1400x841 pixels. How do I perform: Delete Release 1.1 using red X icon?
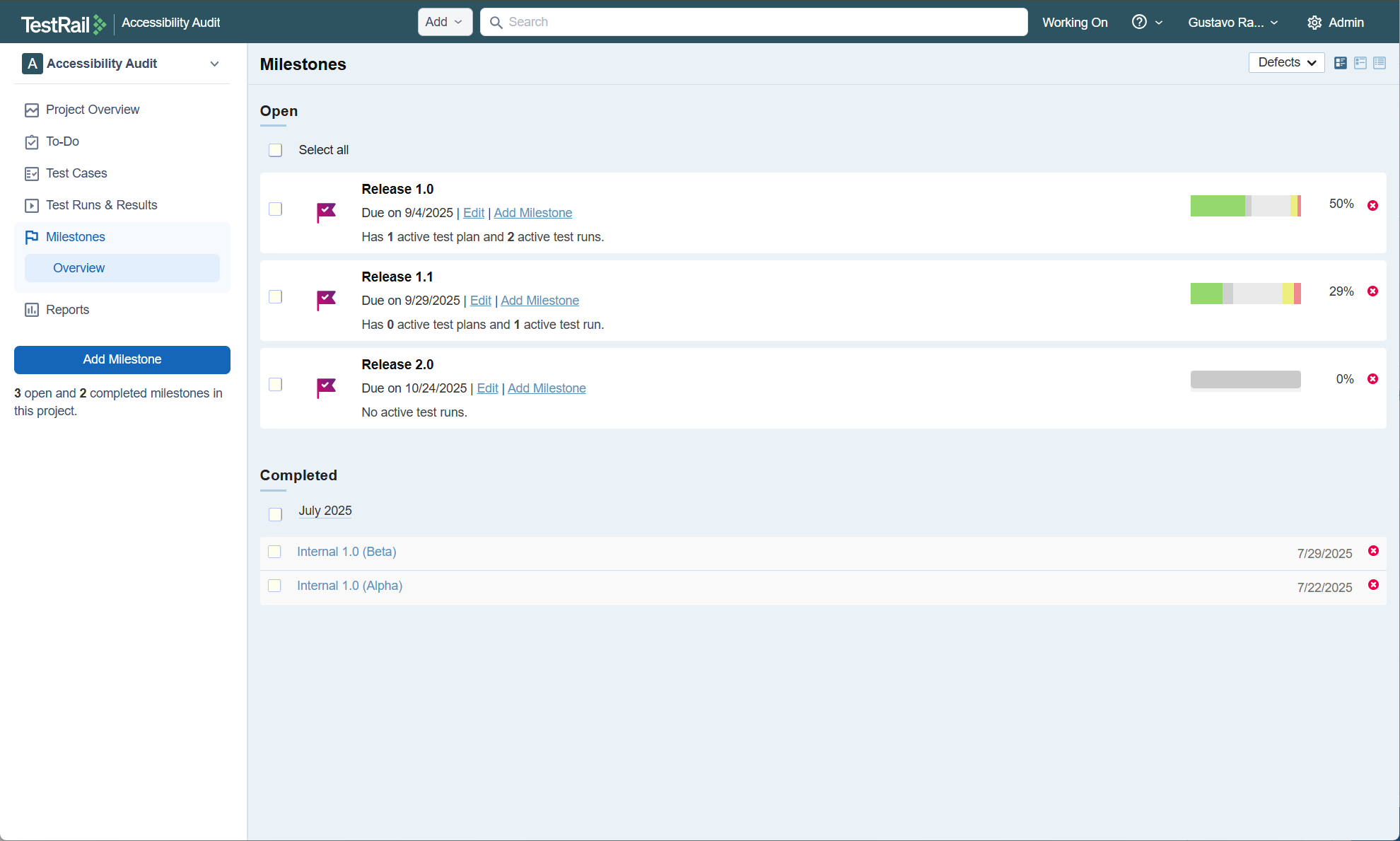click(x=1372, y=291)
